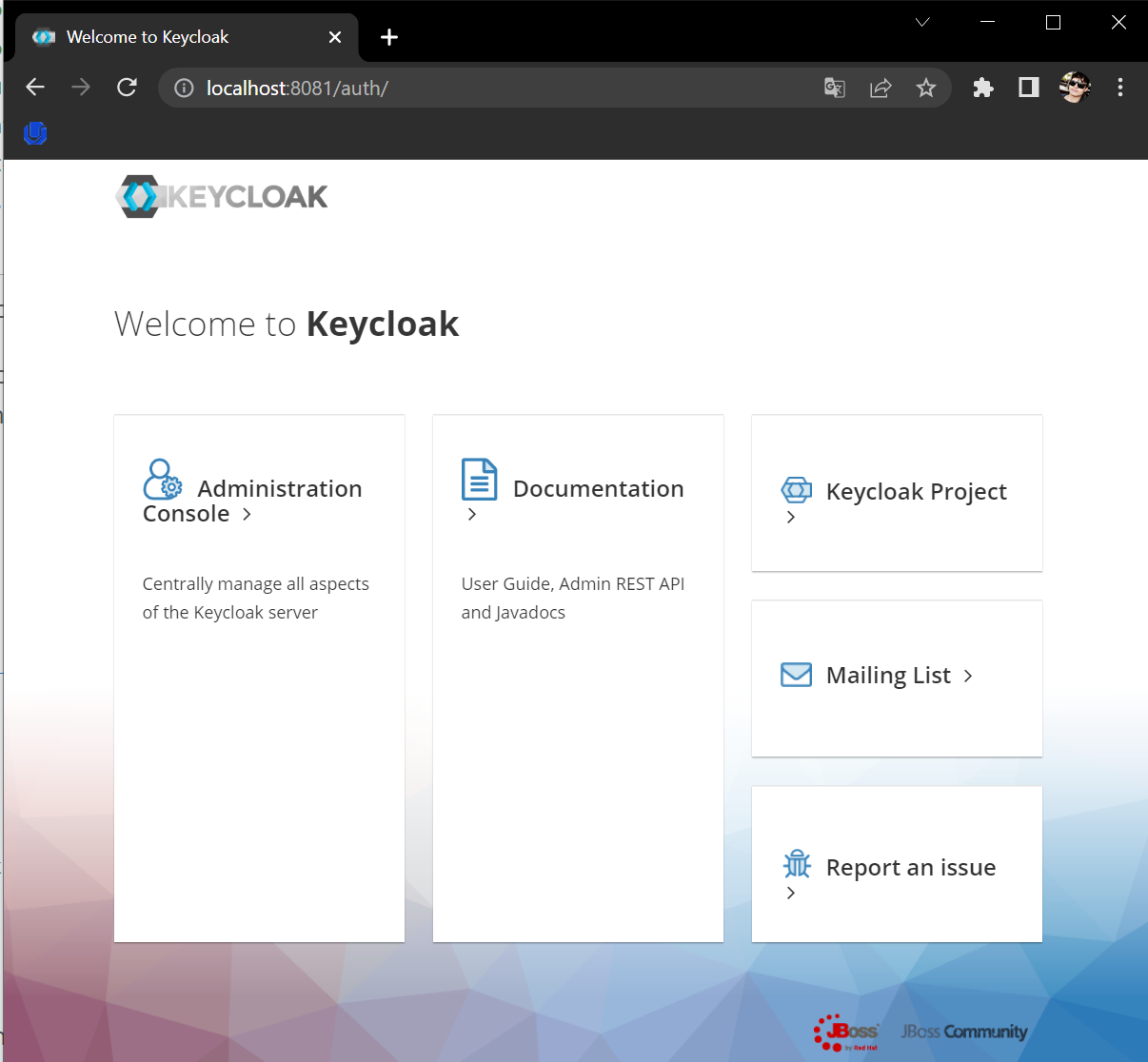Click the Documentation page icon
Image resolution: width=1148 pixels, height=1062 pixels.
click(x=479, y=481)
